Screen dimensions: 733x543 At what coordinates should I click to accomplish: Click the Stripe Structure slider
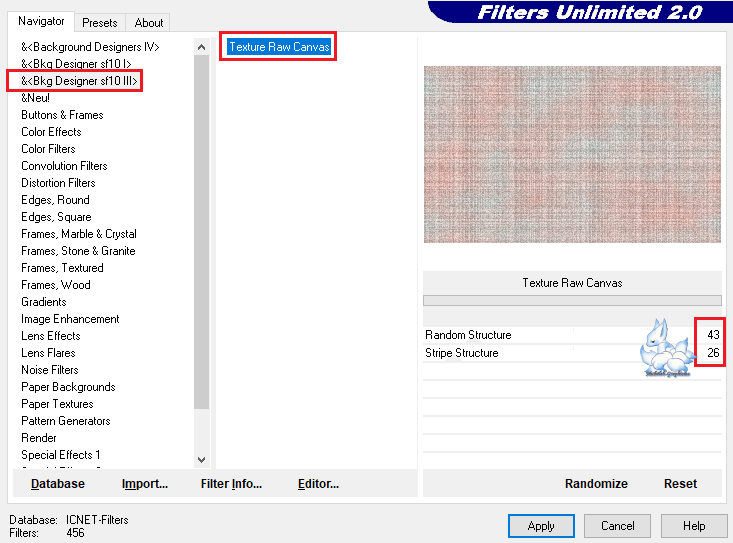[x=559, y=353]
